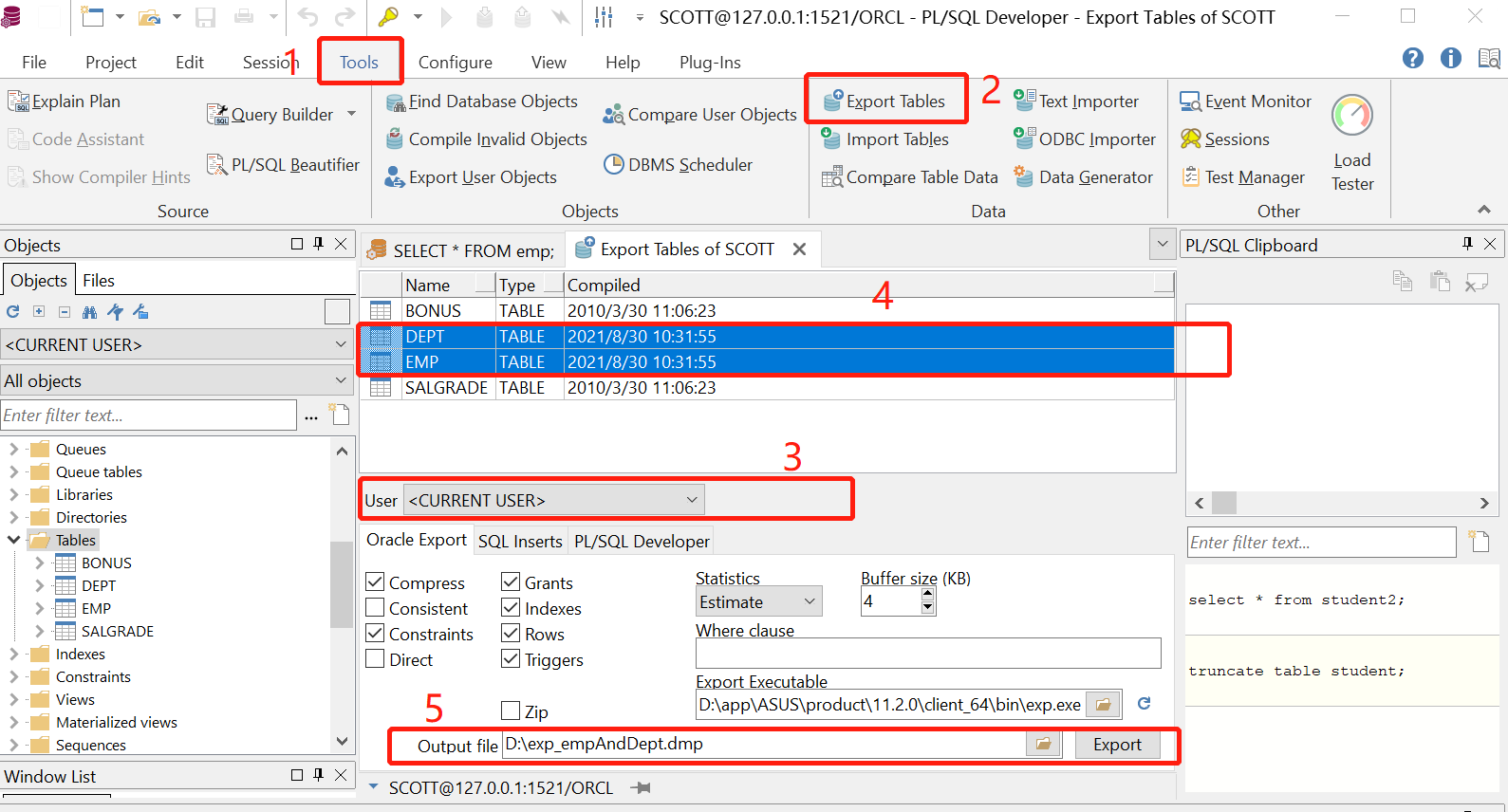Image resolution: width=1508 pixels, height=812 pixels.
Task: Open the User dropdown in export form
Action: (554, 500)
